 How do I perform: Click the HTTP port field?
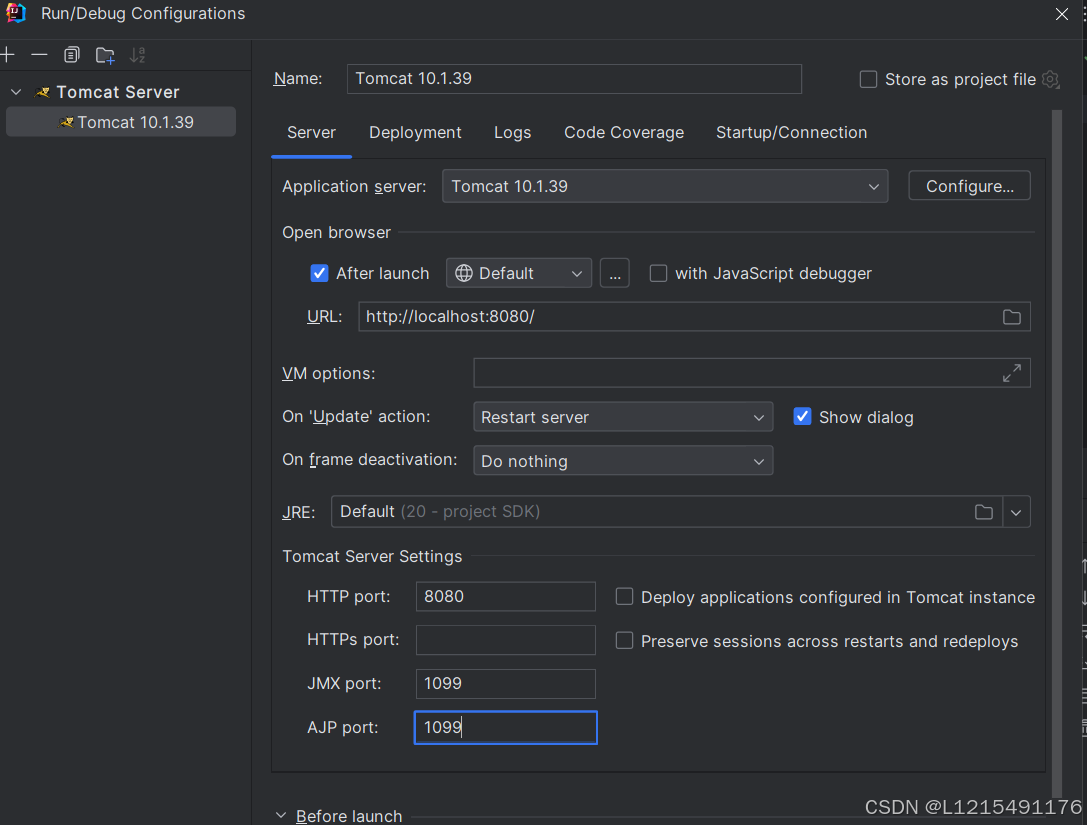pyautogui.click(x=505, y=596)
